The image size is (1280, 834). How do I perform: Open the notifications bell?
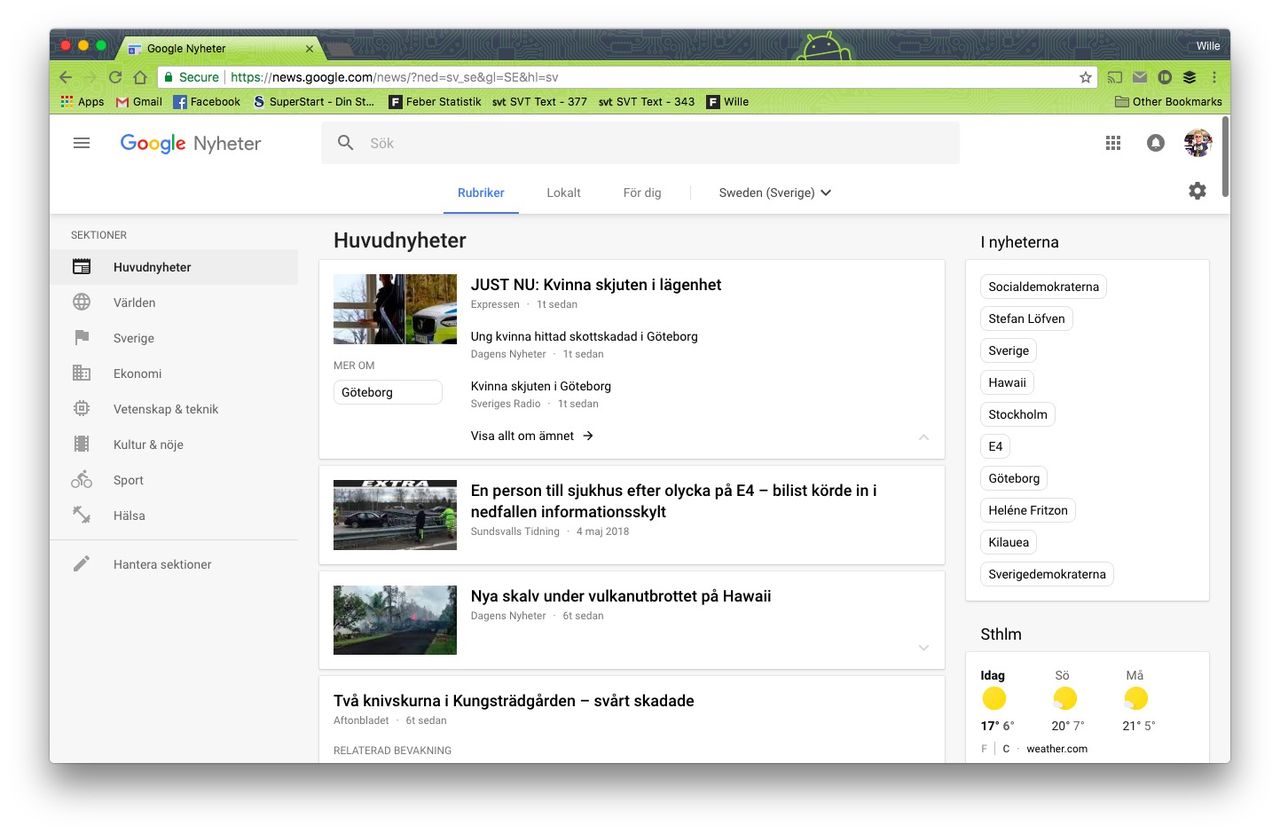(1155, 142)
